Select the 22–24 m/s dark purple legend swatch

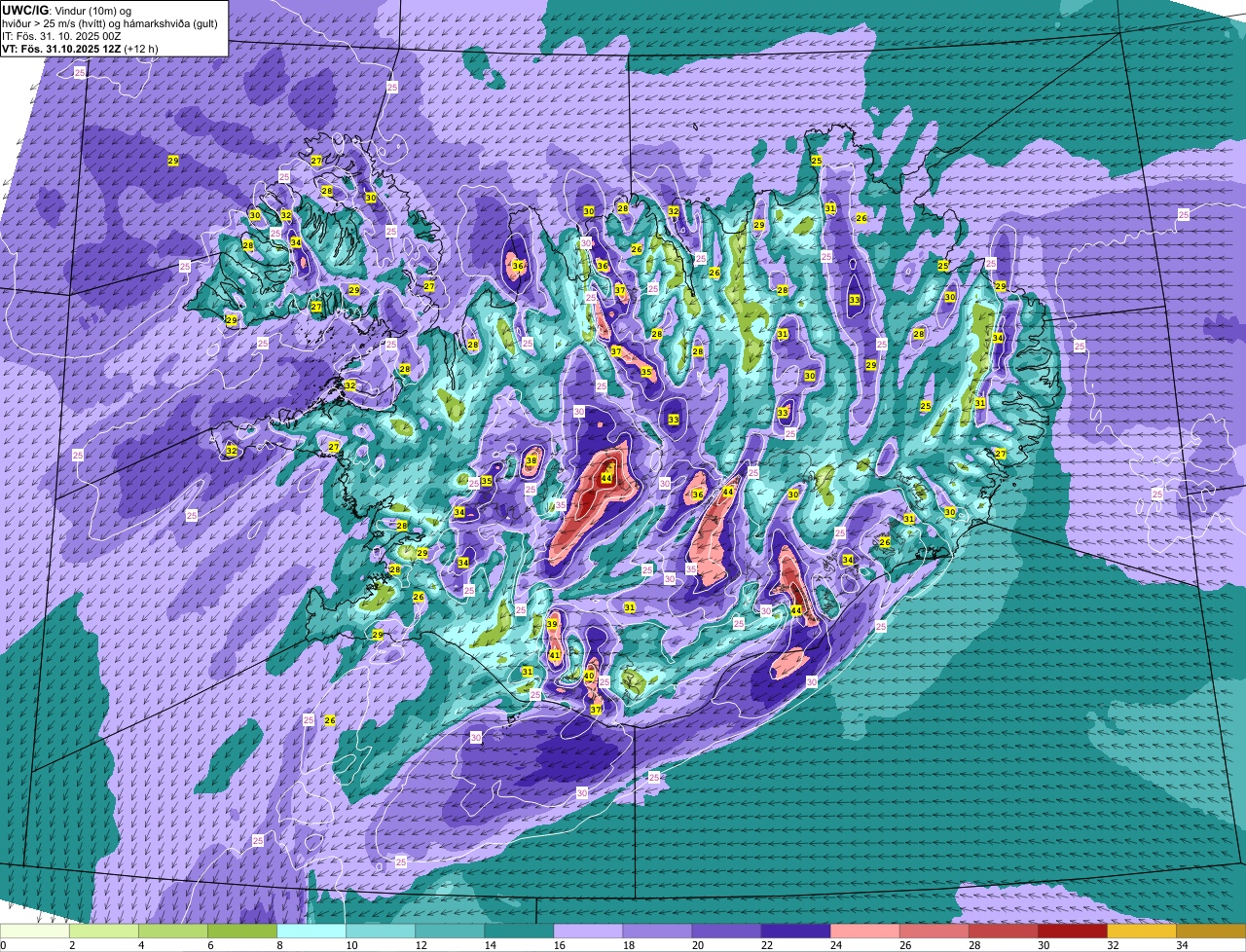[x=795, y=931]
